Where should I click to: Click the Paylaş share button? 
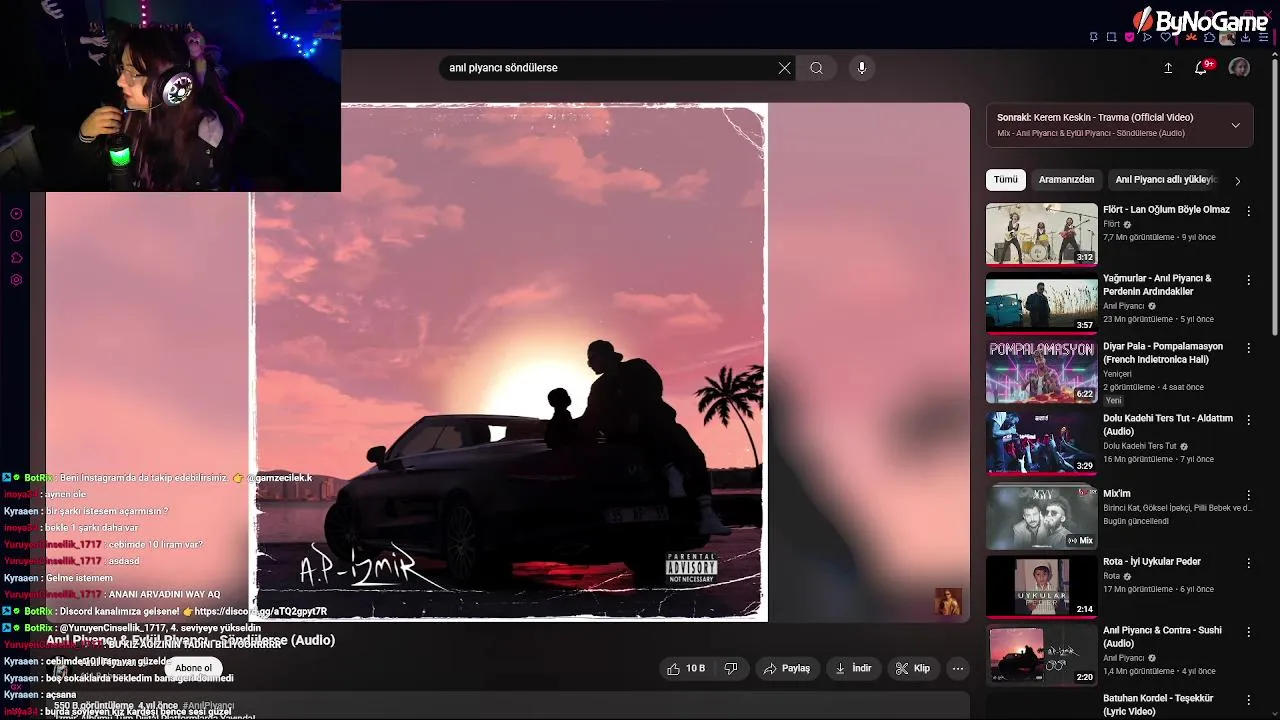pos(786,668)
